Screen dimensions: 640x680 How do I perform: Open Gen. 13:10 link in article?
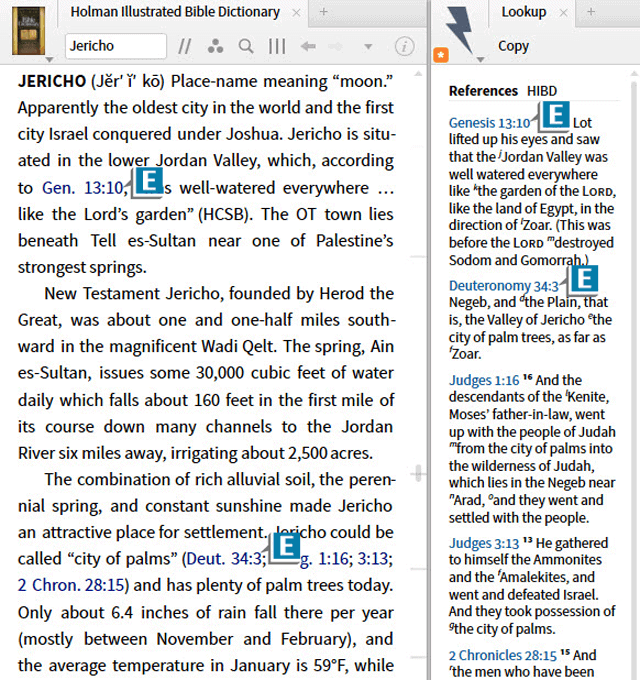(x=82, y=188)
